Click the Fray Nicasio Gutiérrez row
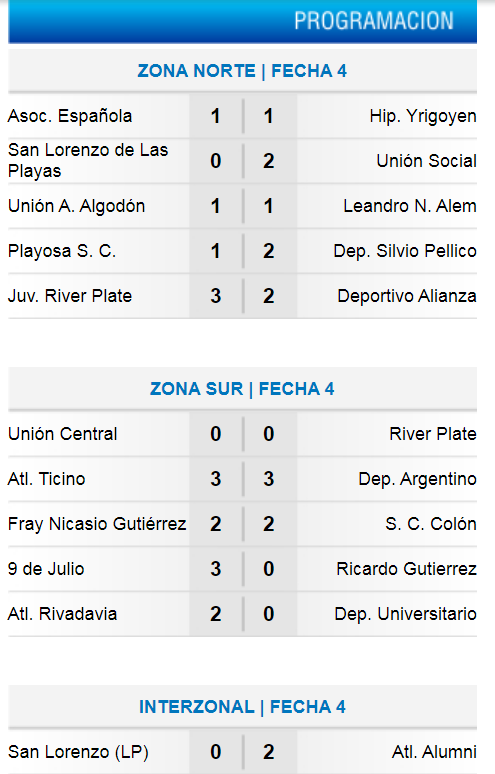 242,524
